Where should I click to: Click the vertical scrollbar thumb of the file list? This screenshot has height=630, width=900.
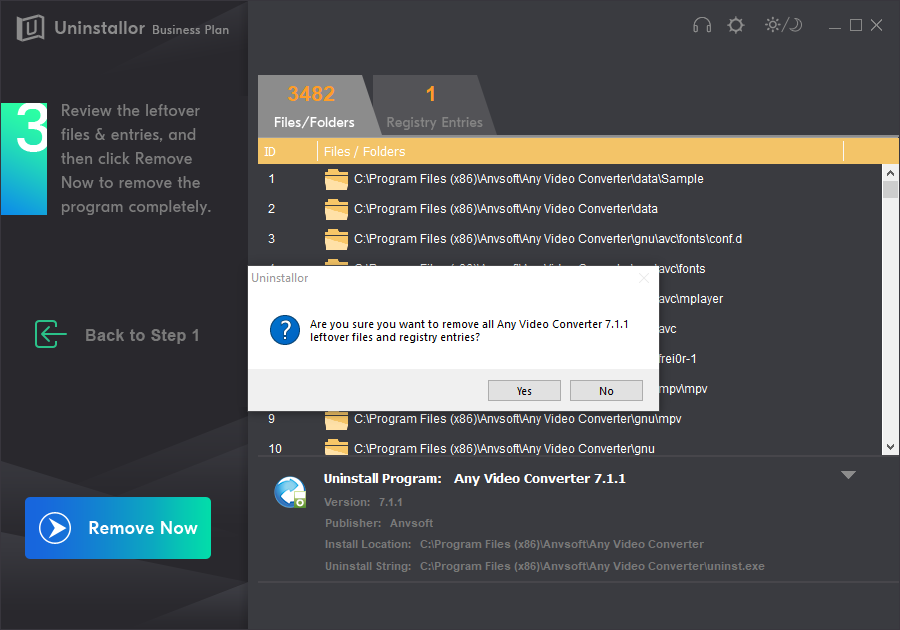click(x=890, y=189)
